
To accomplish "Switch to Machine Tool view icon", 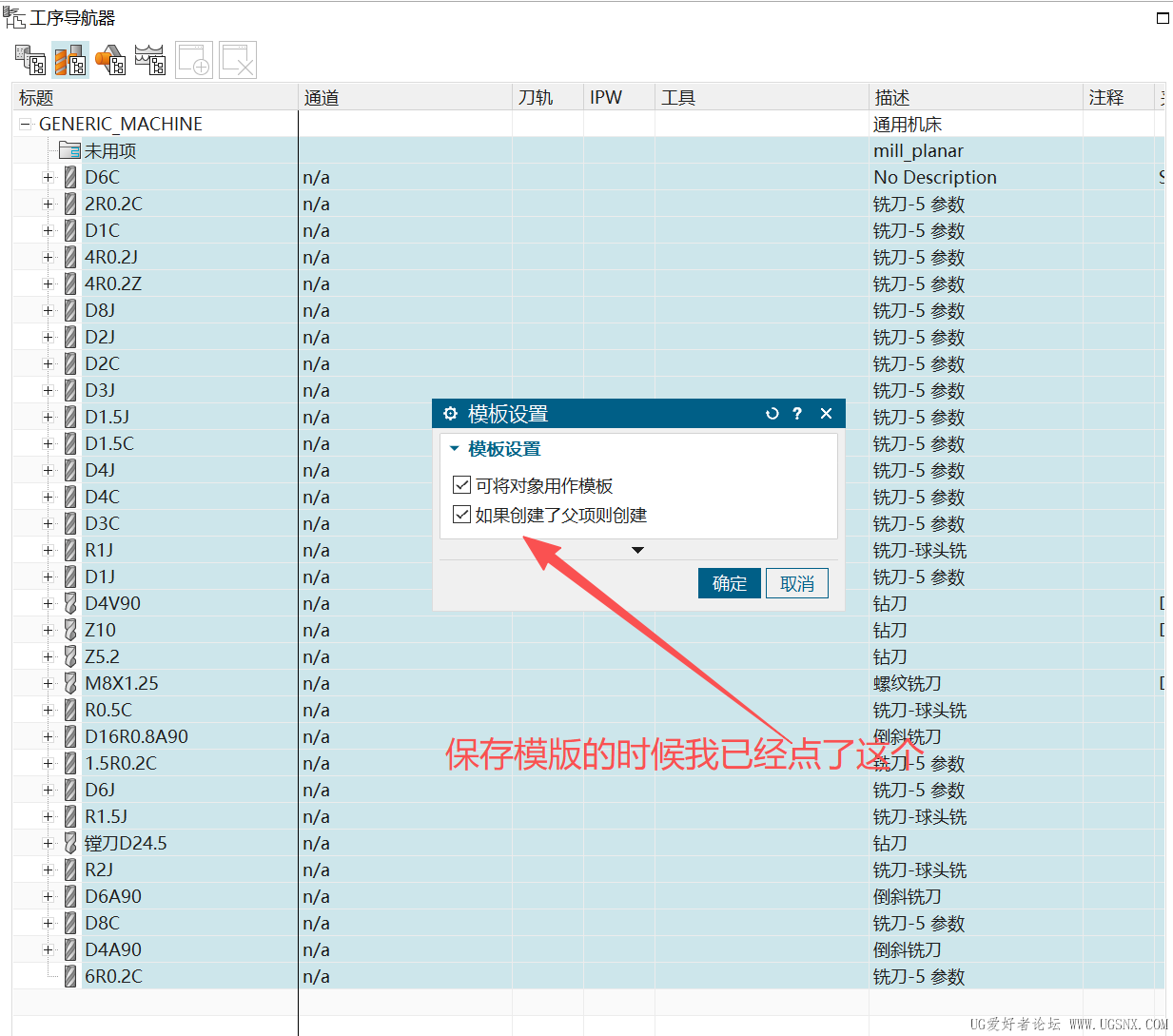I will coord(70,60).
